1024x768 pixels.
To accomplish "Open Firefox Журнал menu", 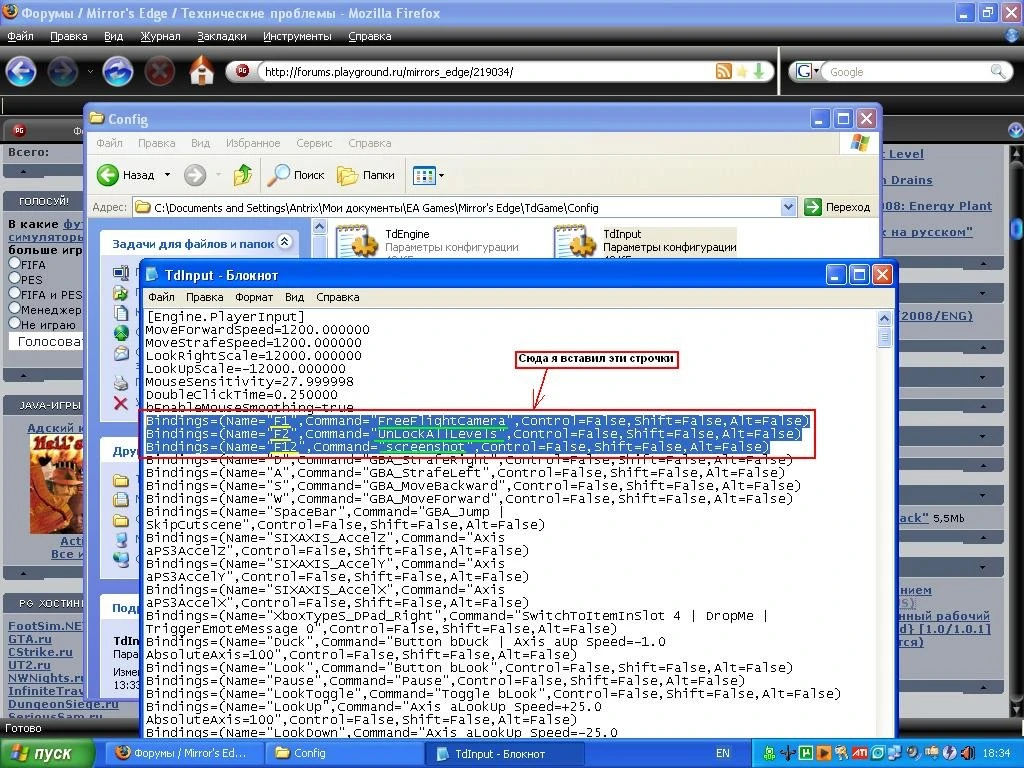I will (160, 37).
